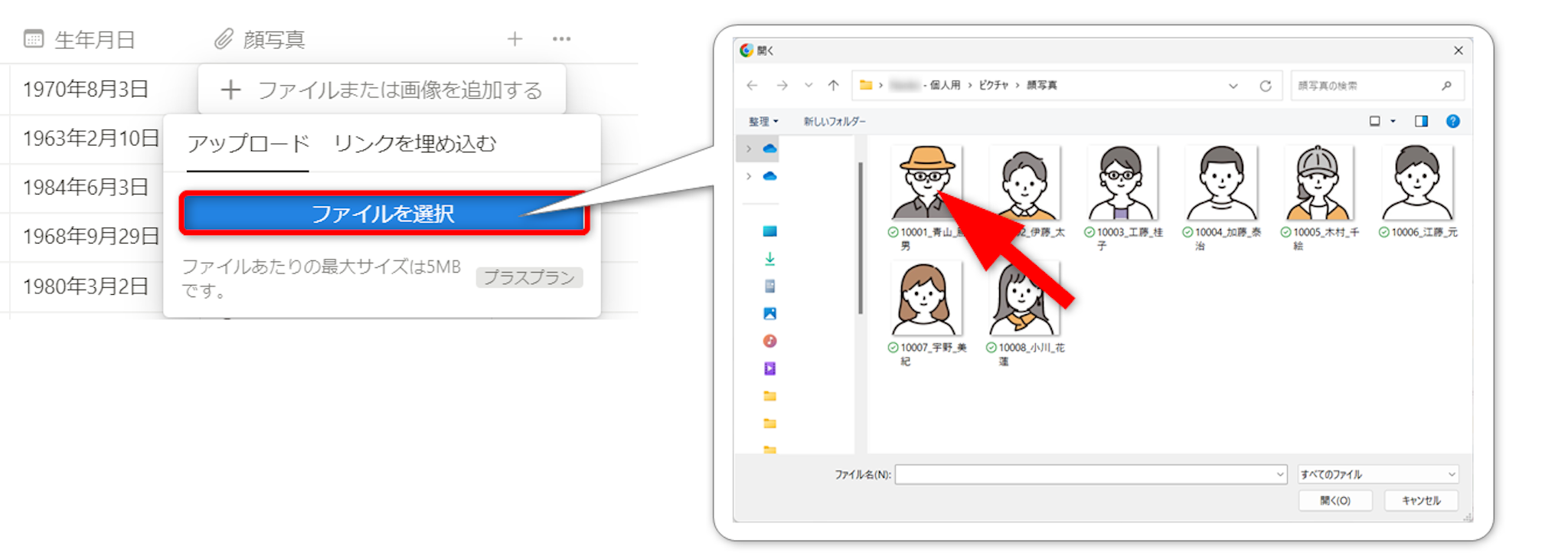The image size is (1568, 553).
Task: Open the blue help icon
Action: pyautogui.click(x=1452, y=121)
